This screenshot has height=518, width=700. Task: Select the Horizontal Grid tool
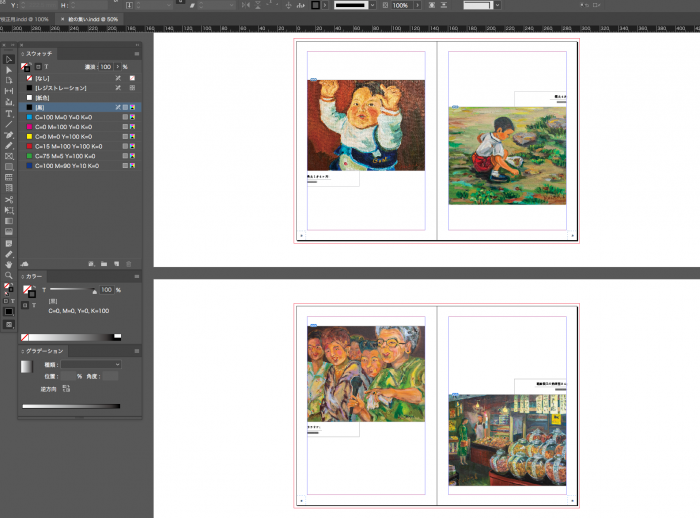[x=8, y=177]
